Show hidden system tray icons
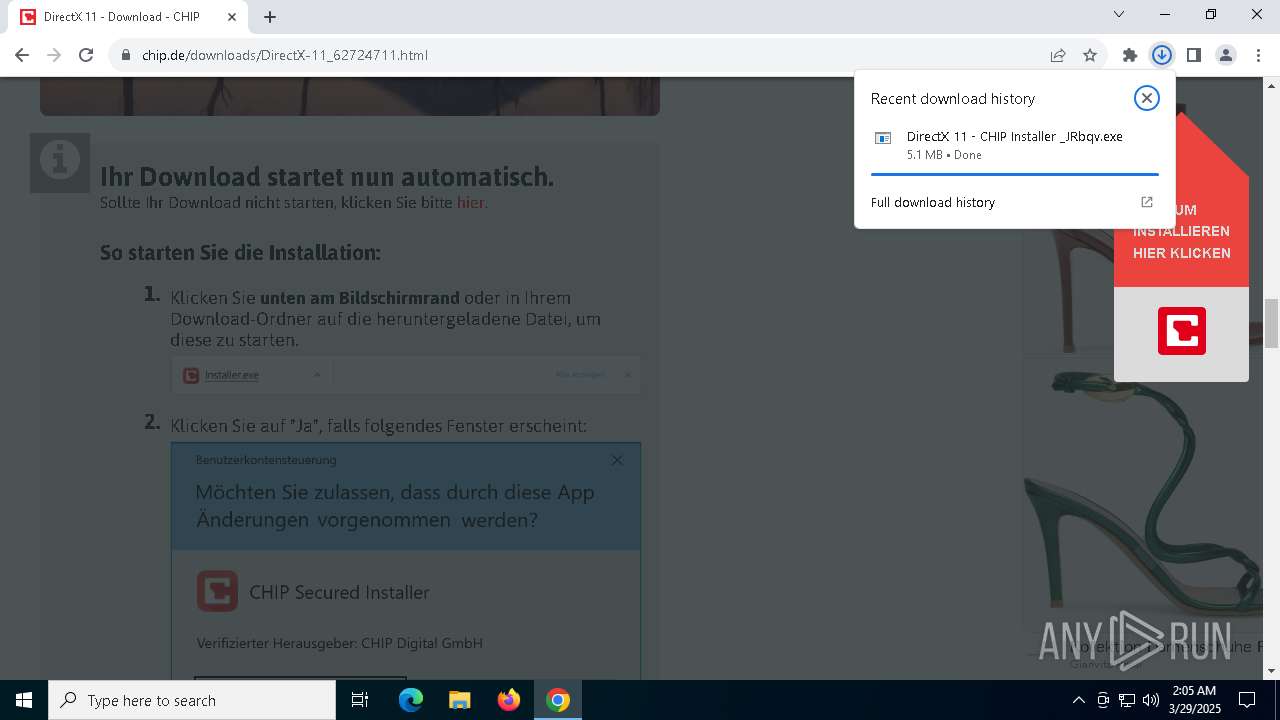This screenshot has width=1280, height=720. [x=1078, y=700]
